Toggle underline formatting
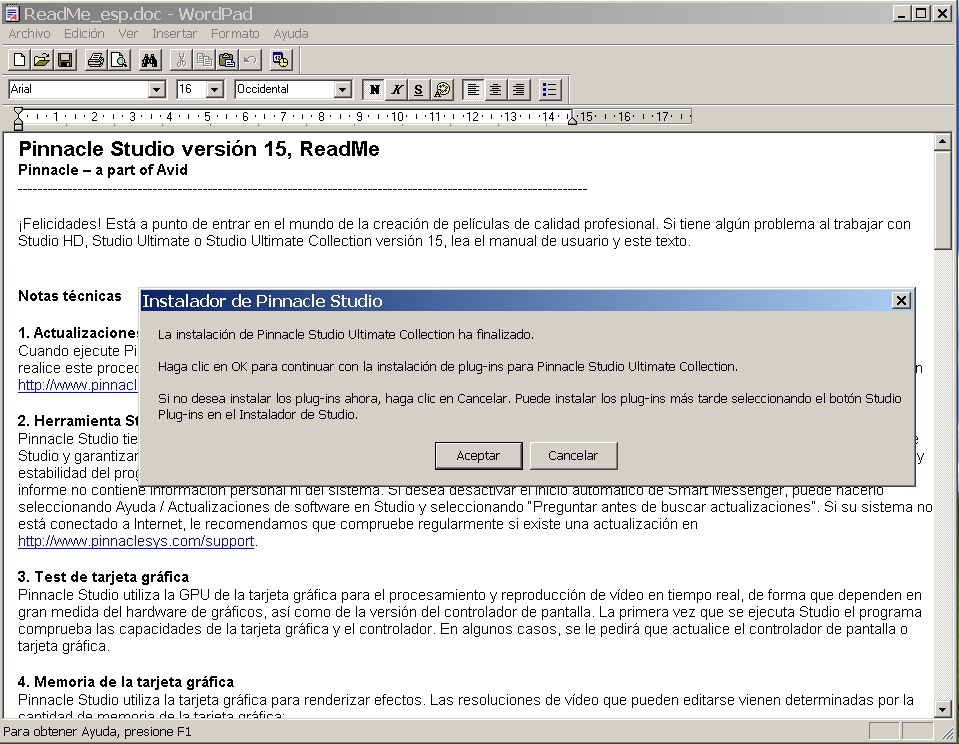Image resolution: width=959 pixels, height=744 pixels. [x=419, y=90]
